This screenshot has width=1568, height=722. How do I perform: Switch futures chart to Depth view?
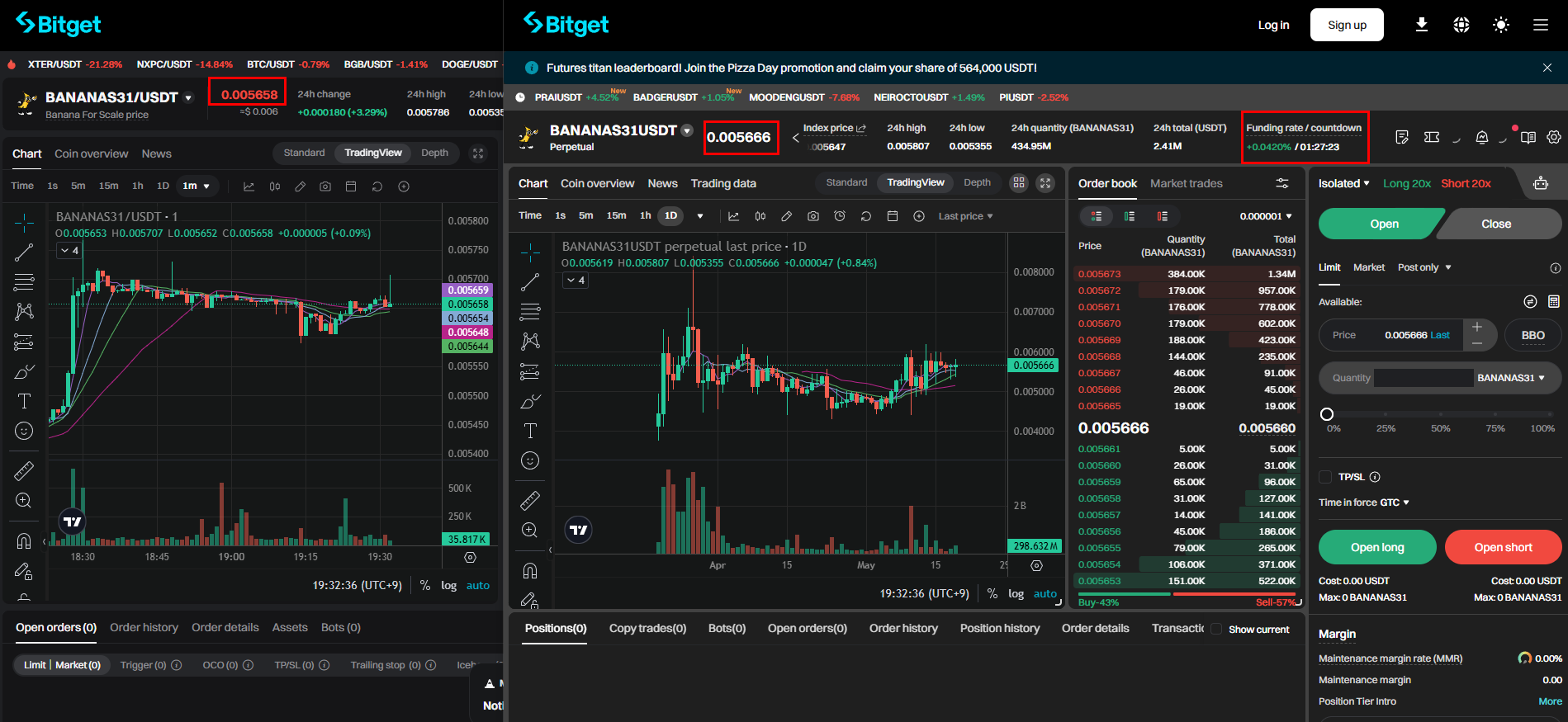click(977, 182)
